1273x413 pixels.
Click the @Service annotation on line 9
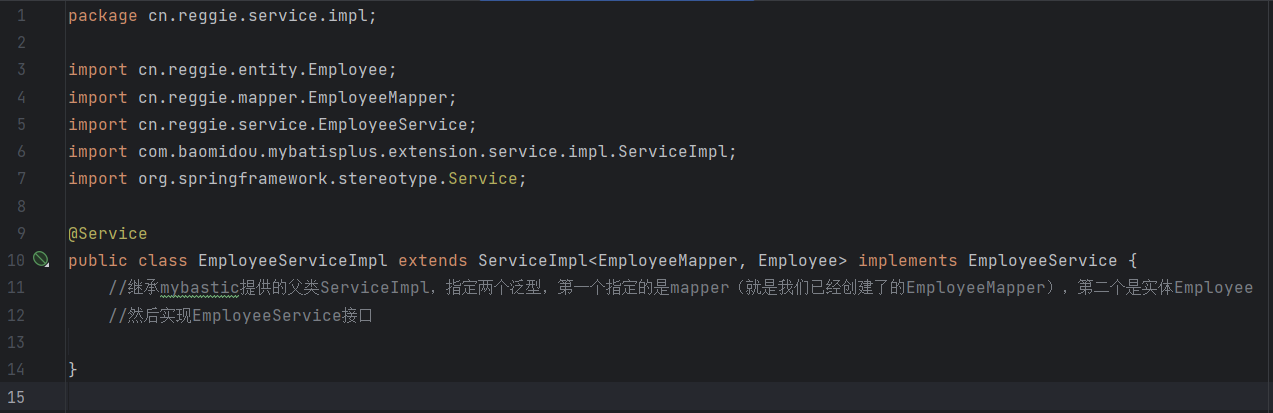tap(108, 234)
